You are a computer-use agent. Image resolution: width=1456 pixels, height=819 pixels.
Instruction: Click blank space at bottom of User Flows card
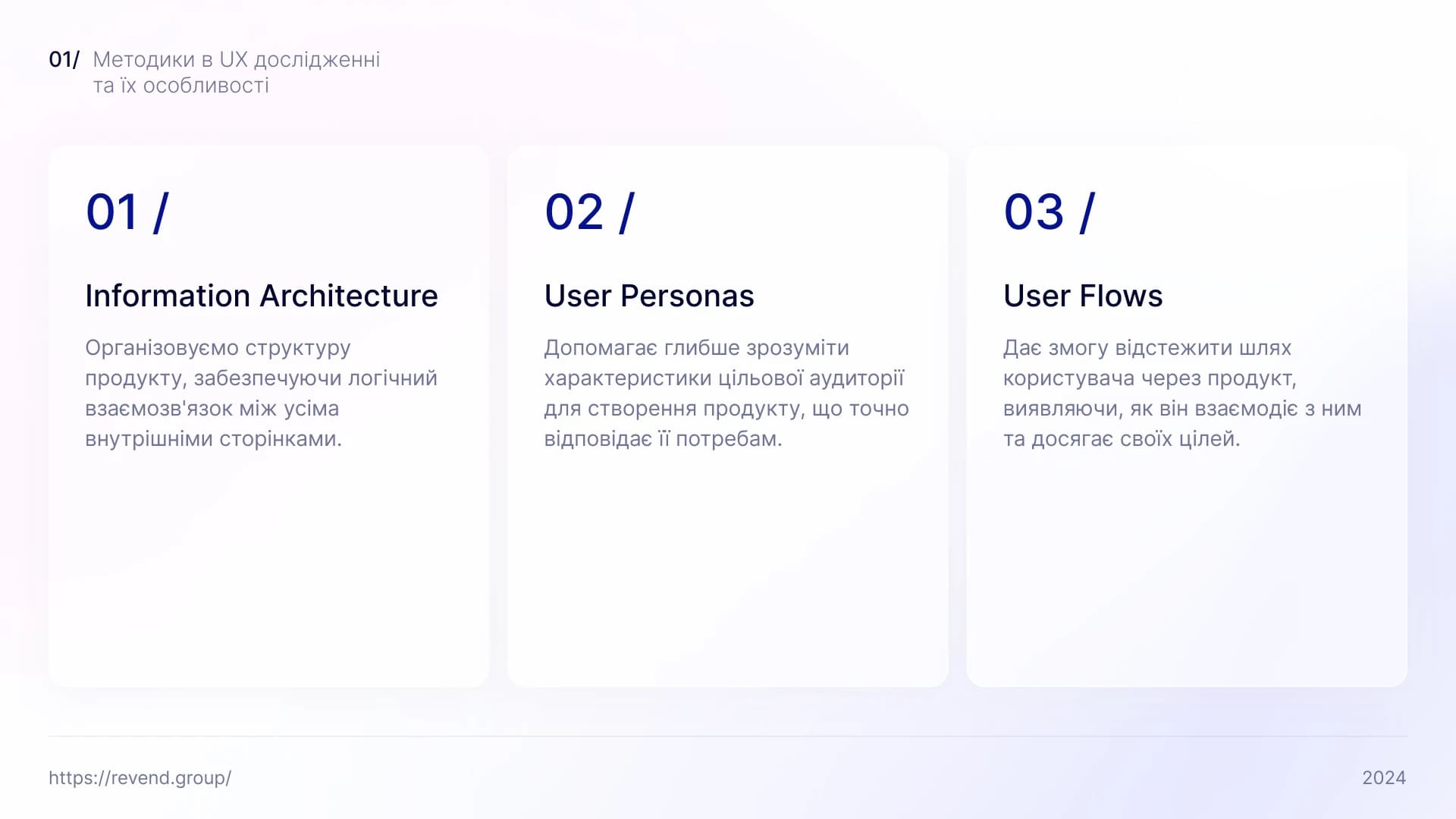[1186, 591]
